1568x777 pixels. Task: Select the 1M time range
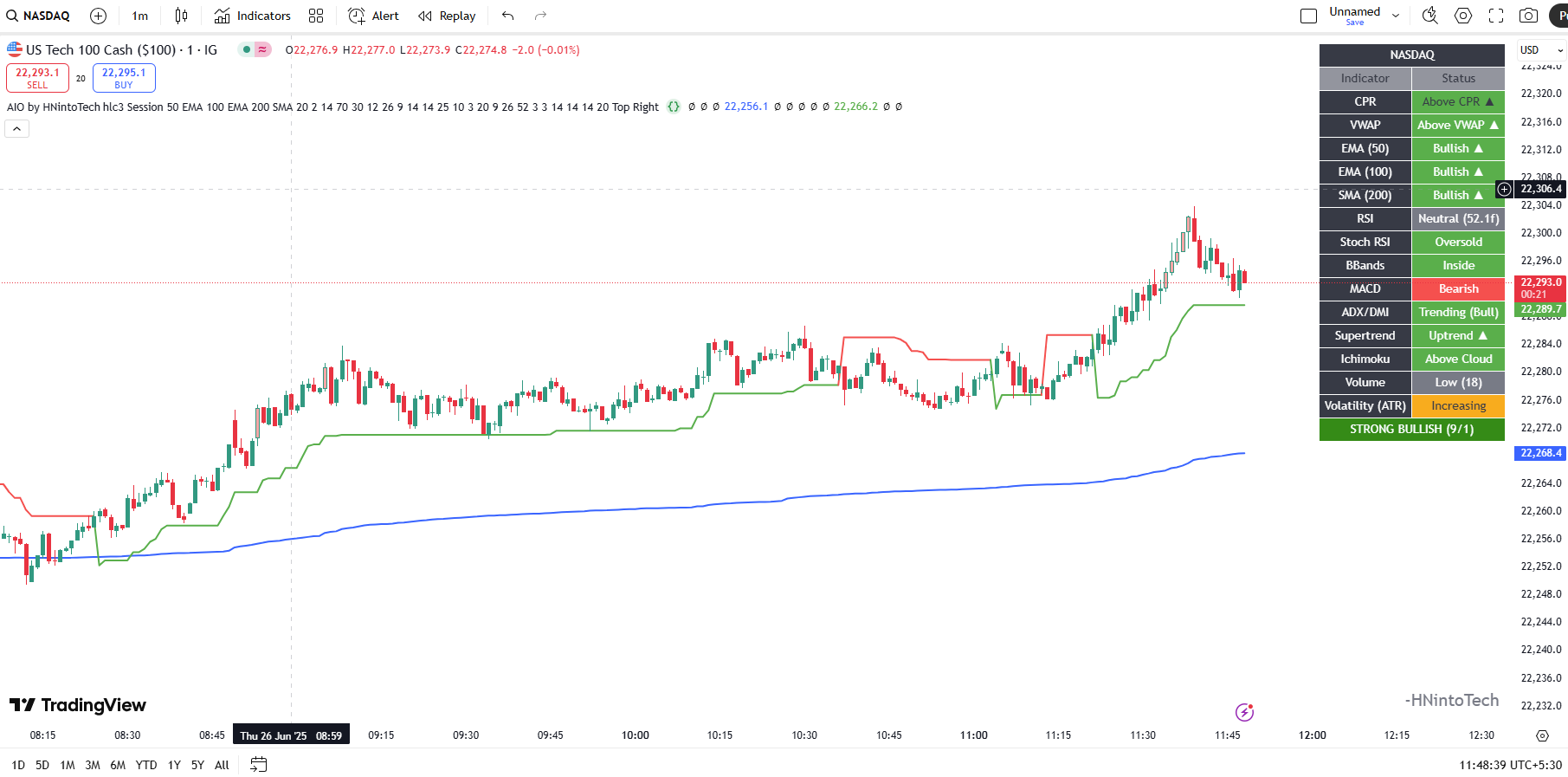[x=68, y=765]
